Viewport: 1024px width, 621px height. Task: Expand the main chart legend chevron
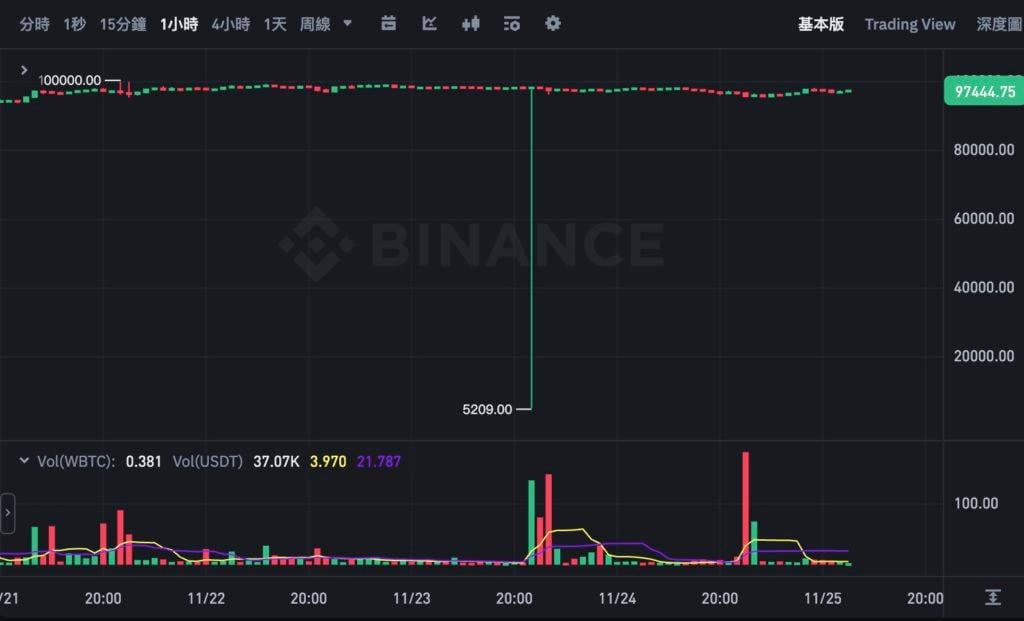tap(24, 70)
